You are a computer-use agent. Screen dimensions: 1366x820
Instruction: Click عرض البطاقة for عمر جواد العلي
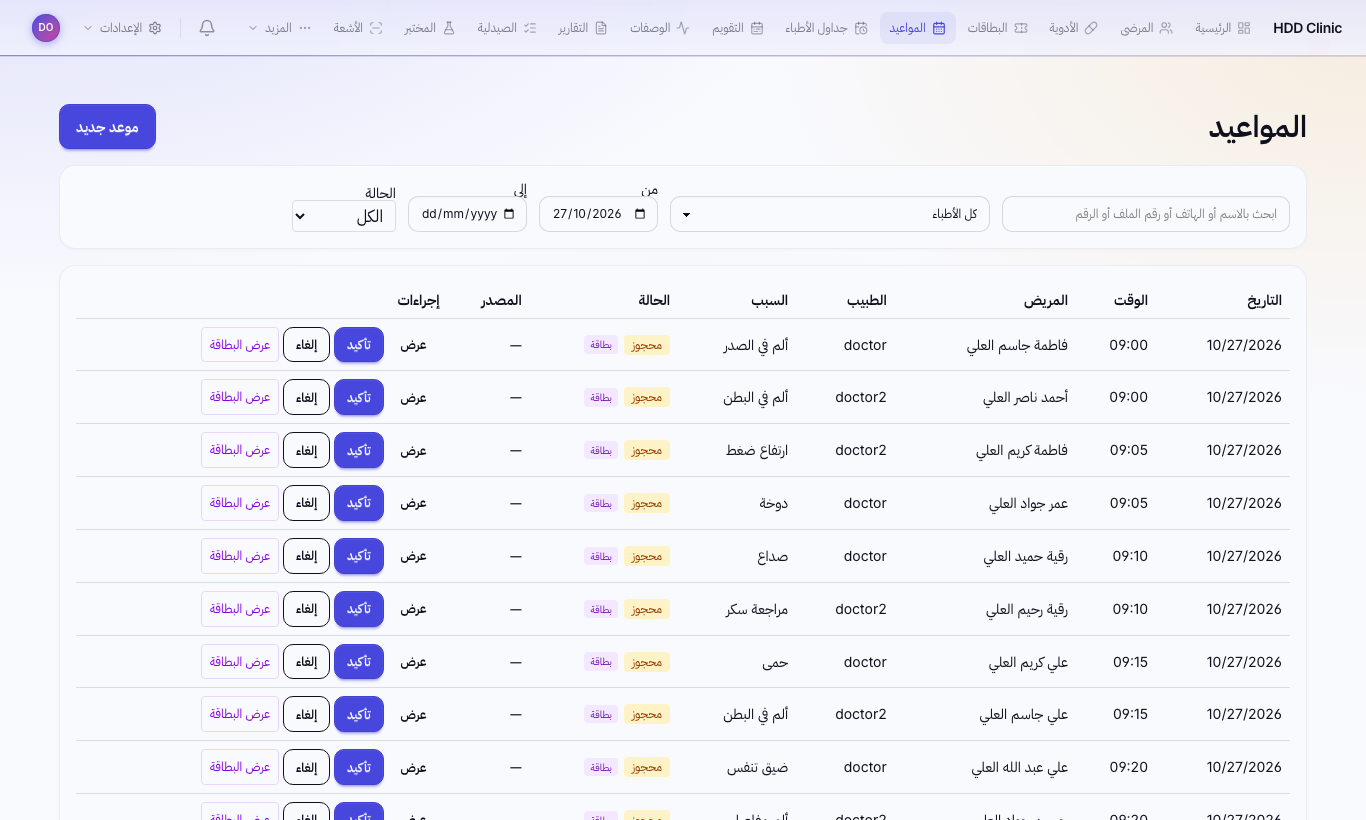240,503
